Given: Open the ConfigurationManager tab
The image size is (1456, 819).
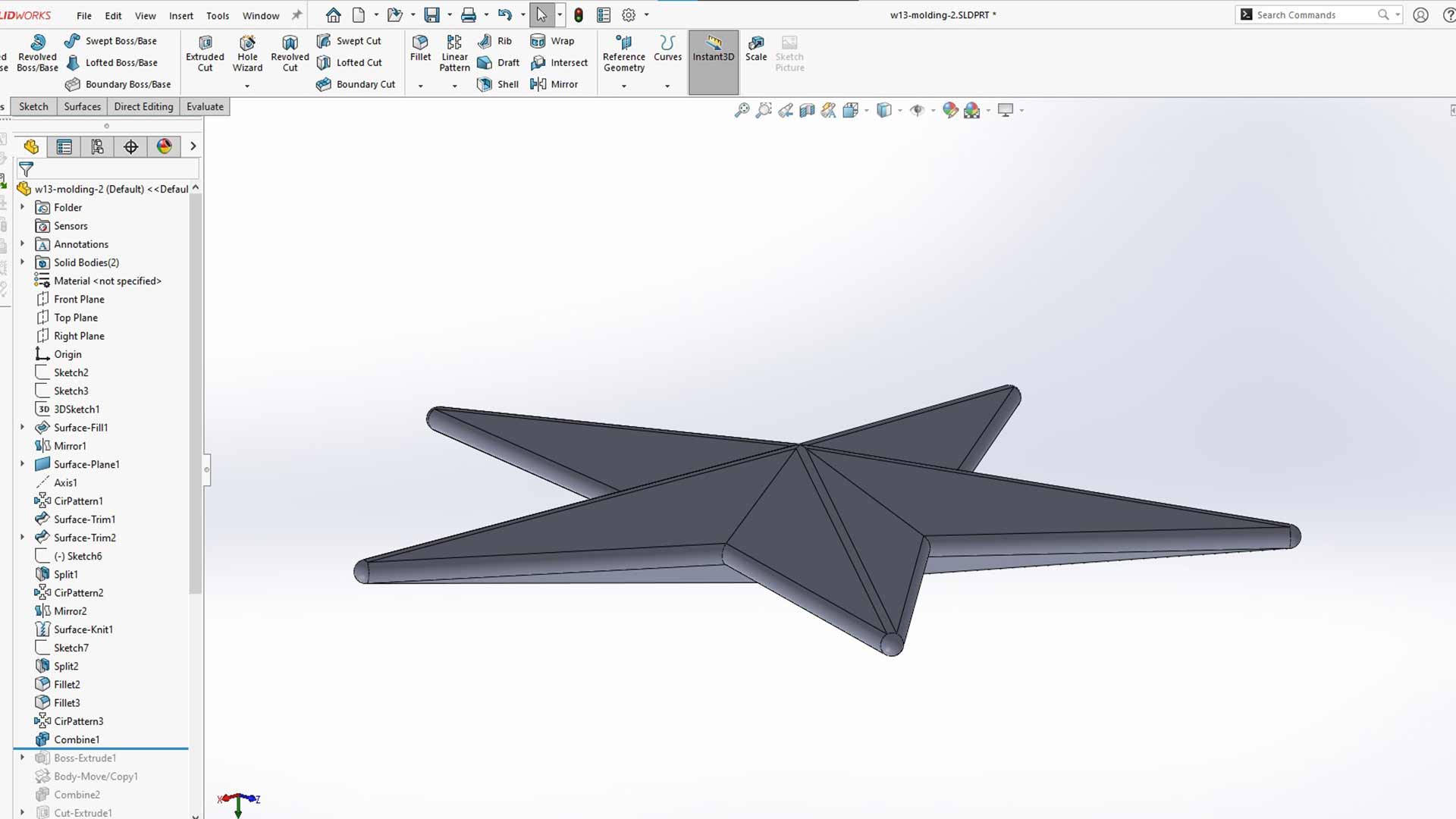Looking at the screenshot, I should [x=97, y=147].
